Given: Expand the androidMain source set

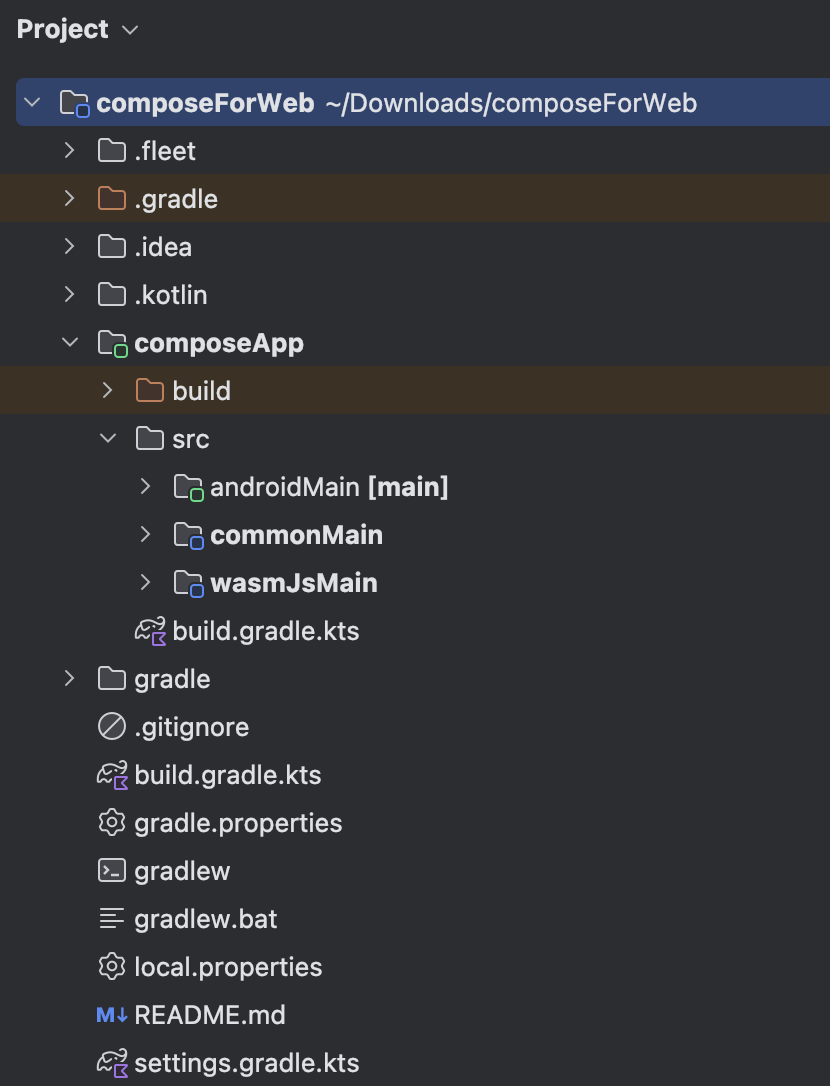Looking at the screenshot, I should click(x=145, y=486).
